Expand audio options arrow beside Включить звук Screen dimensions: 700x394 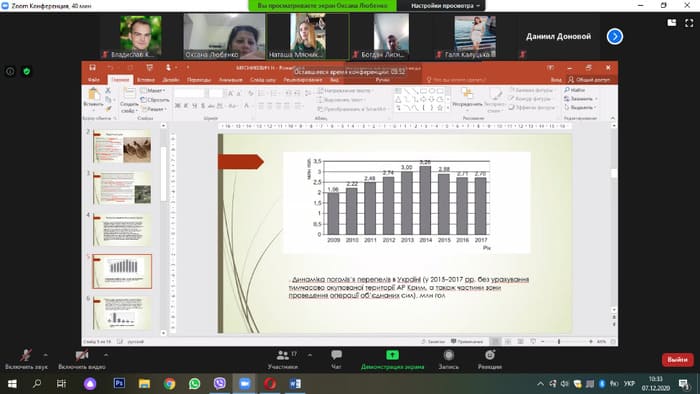click(45, 355)
